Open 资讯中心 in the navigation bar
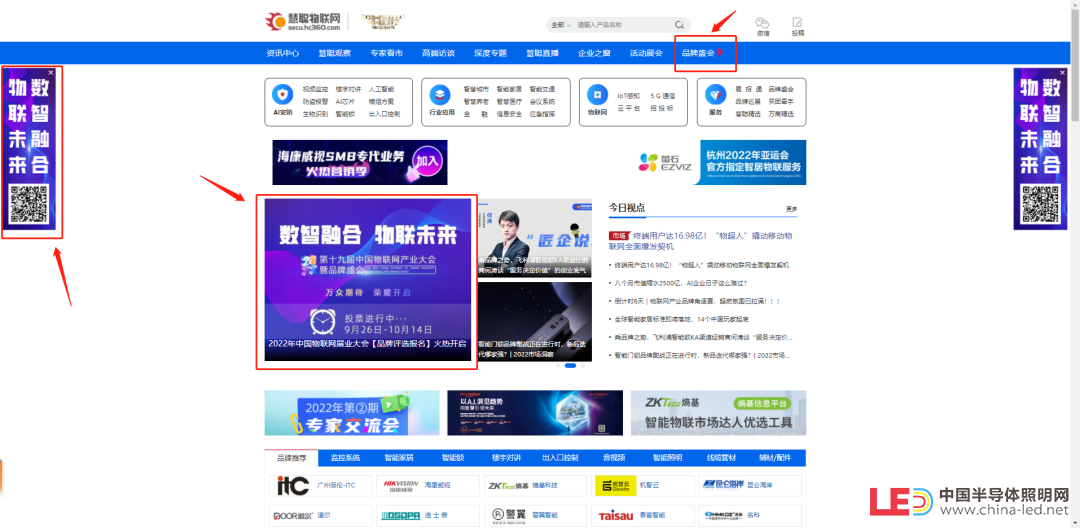Viewport: 1080px width, 528px height. pos(283,53)
